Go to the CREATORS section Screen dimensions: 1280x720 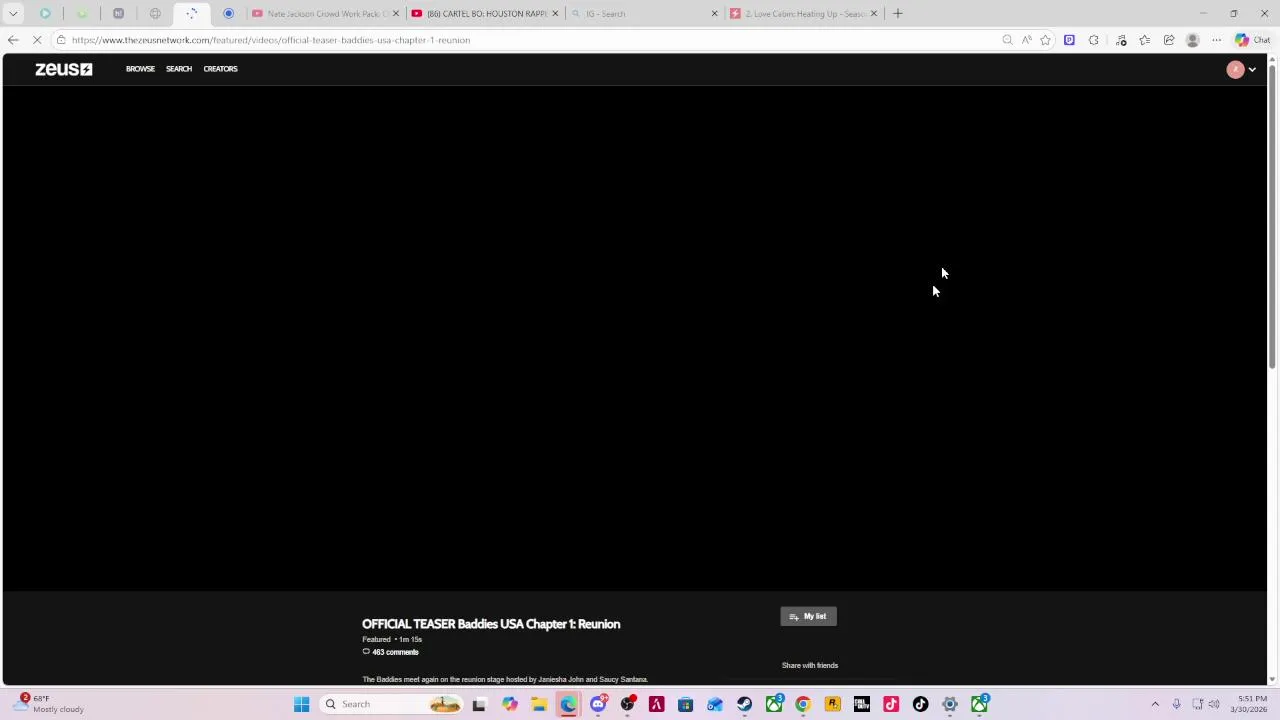pos(220,69)
